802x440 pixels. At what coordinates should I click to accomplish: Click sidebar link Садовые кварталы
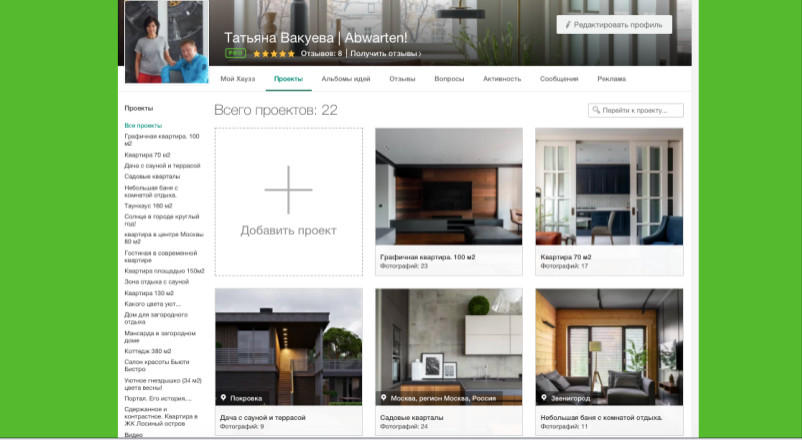click(x=152, y=177)
